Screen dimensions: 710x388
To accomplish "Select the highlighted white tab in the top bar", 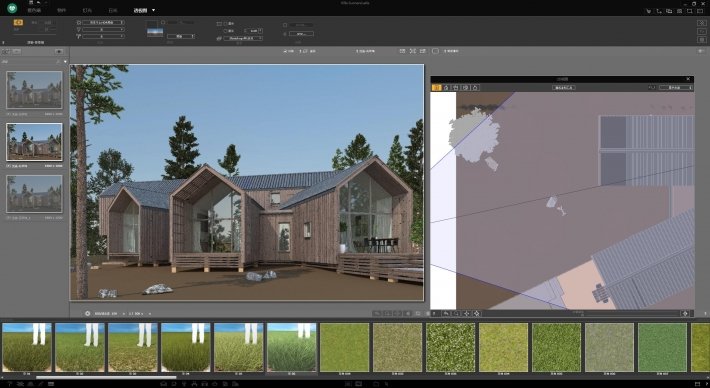I will (x=141, y=10).
